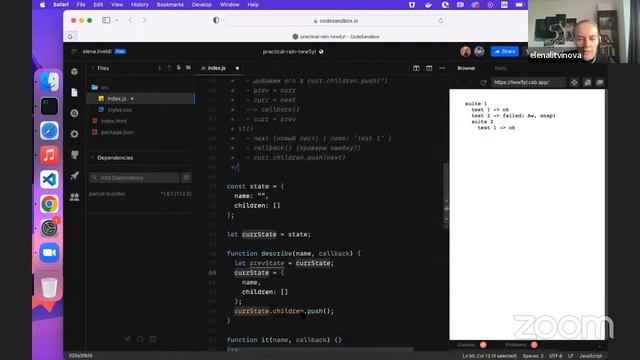This screenshot has width=640, height=360.
Task: Open the editor three-dots more menu
Action: tap(442, 68)
